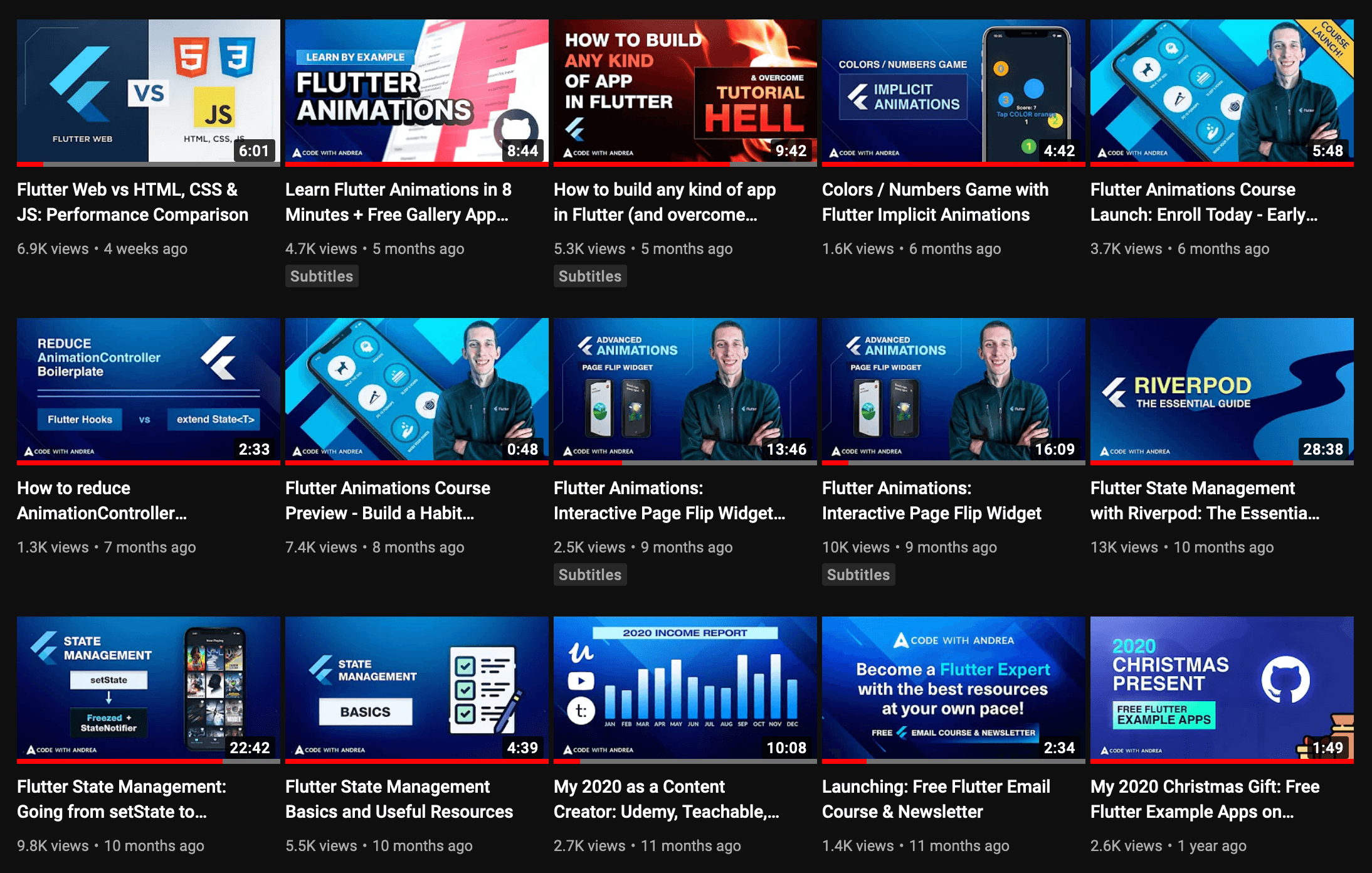1372x873 pixels.
Task: Open setState to Freezed StateNotifier thumbnail
Action: 148,688
